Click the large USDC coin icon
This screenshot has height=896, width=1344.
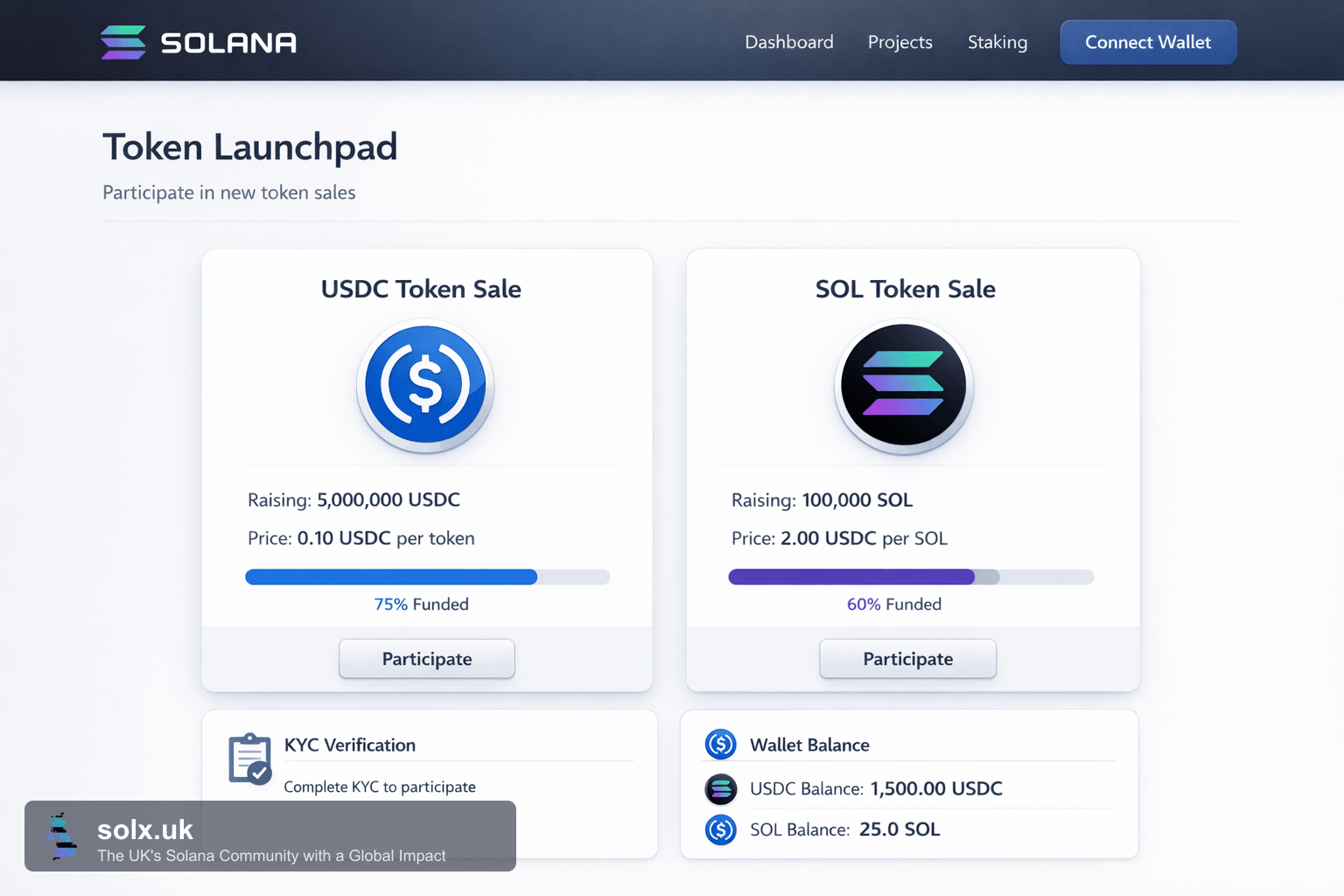pyautogui.click(x=425, y=386)
